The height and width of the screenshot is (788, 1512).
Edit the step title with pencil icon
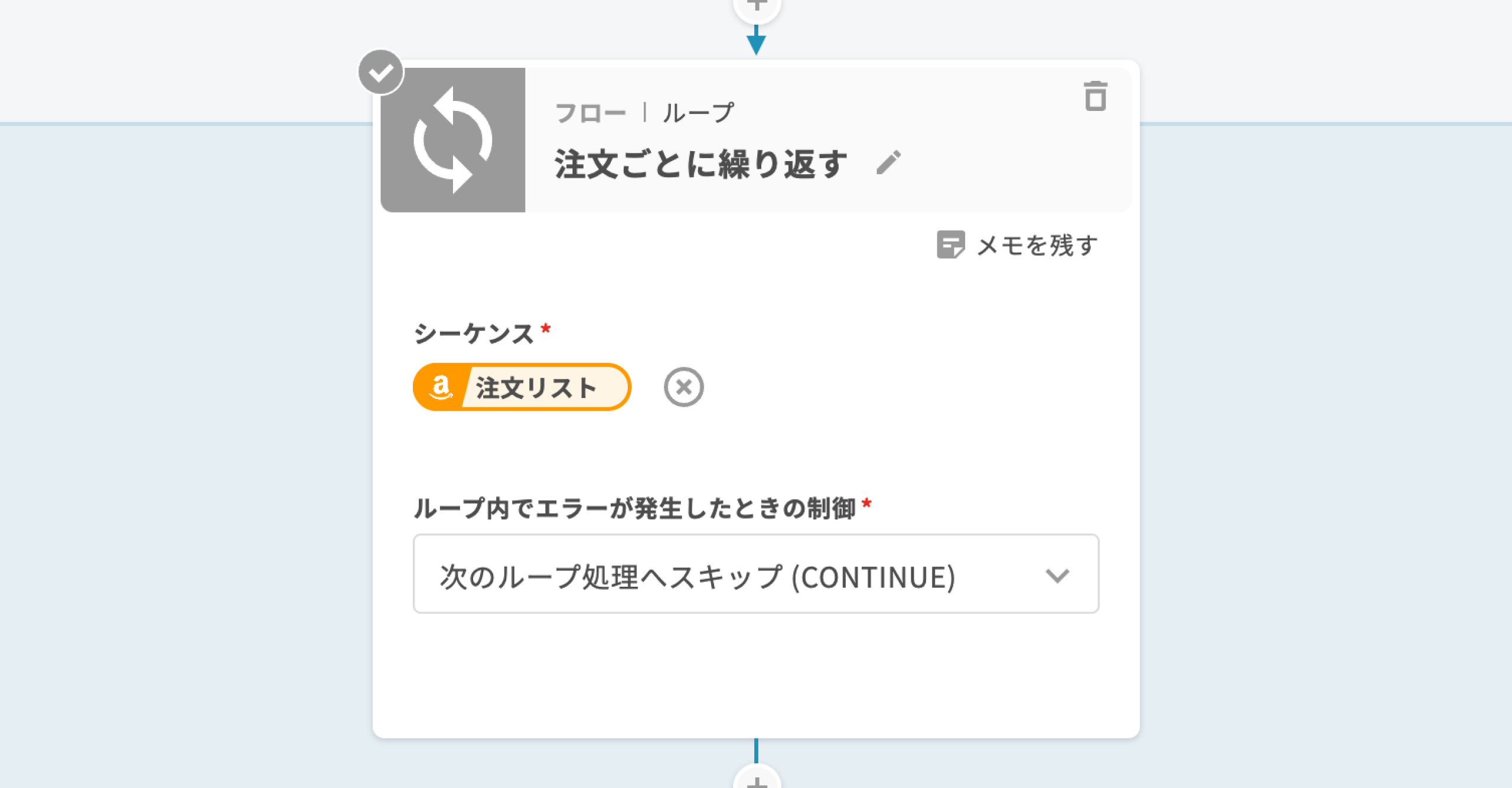pos(889,162)
